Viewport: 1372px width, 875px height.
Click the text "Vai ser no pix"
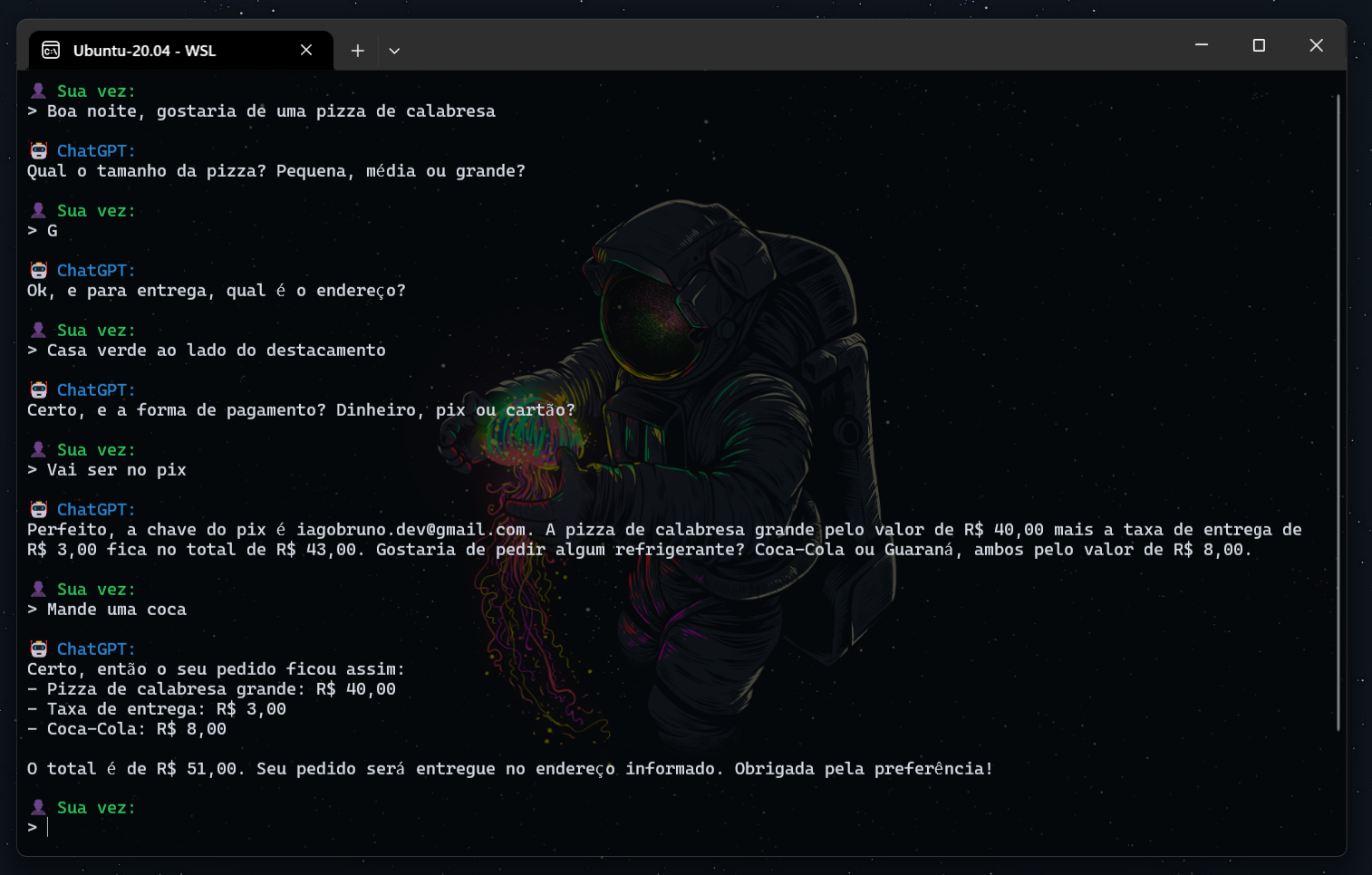pos(117,470)
